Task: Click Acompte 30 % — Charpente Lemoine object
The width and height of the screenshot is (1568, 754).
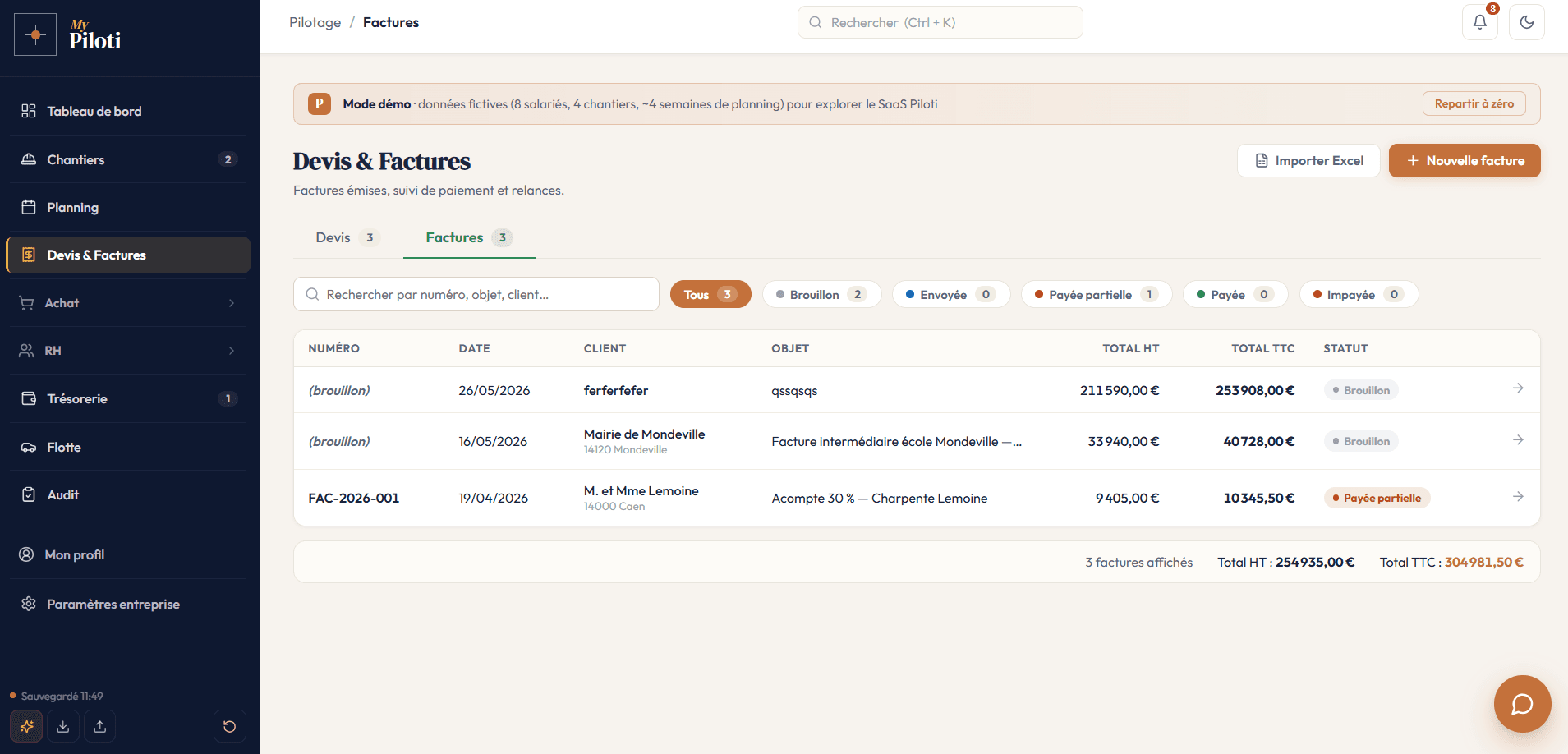Action: tap(880, 498)
